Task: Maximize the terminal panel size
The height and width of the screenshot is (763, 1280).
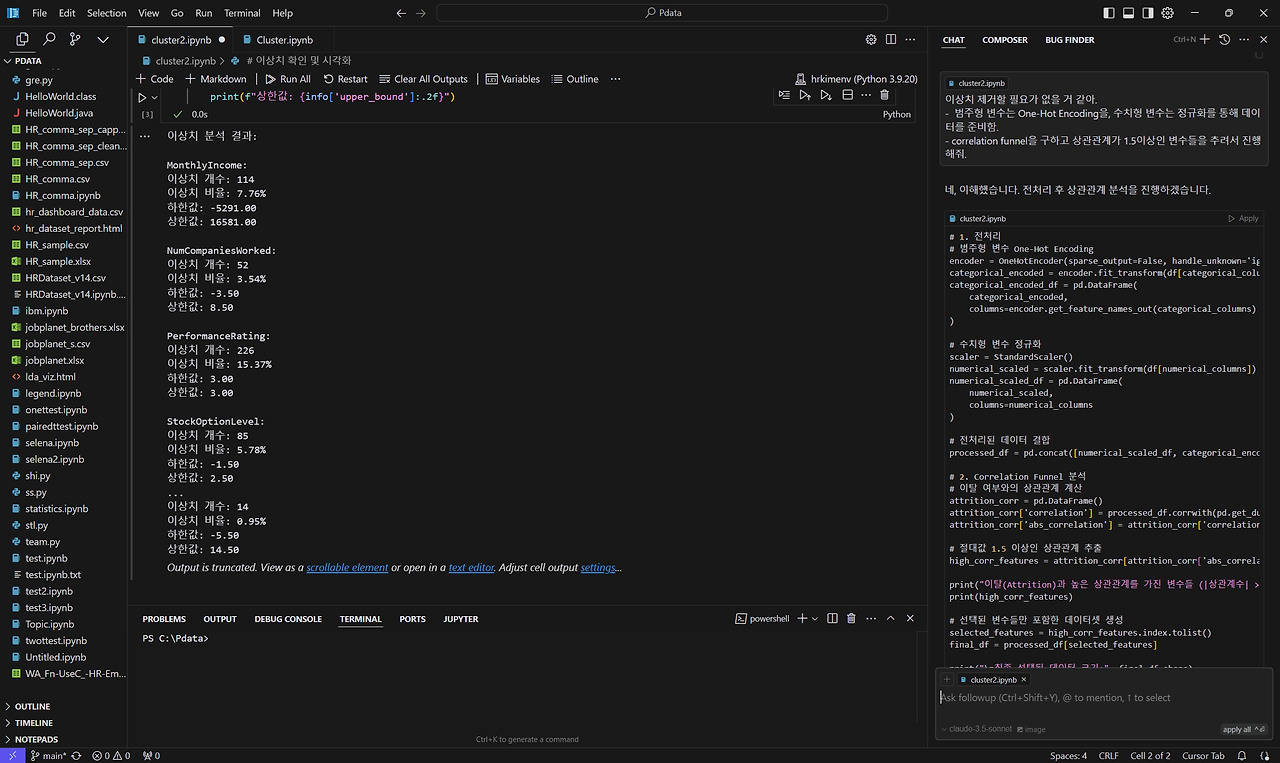Action: pos(890,619)
